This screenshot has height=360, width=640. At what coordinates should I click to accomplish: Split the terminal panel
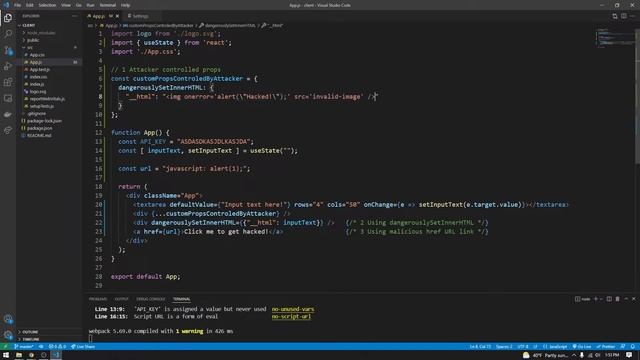[x=609, y=299]
